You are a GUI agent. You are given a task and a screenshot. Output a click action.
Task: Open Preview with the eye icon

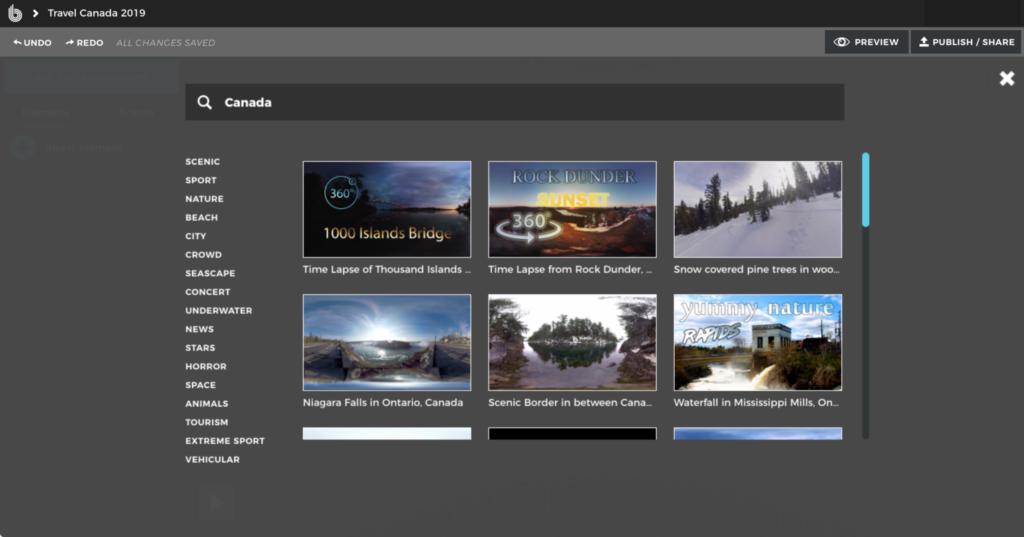[866, 42]
